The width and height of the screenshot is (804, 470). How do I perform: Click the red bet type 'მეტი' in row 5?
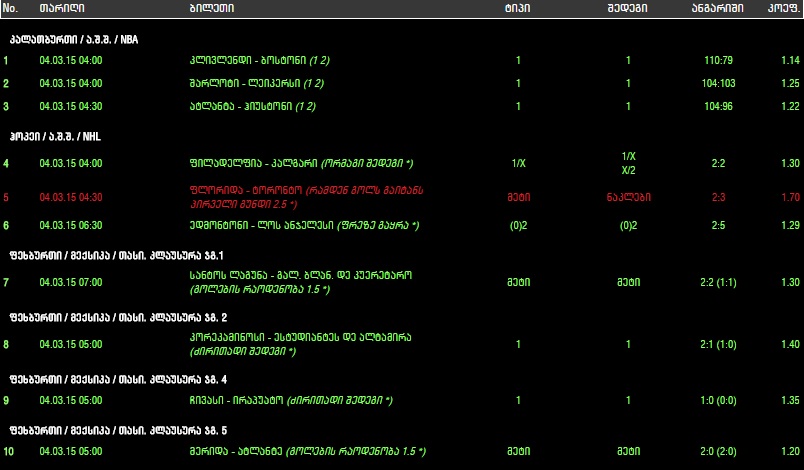tap(518, 197)
